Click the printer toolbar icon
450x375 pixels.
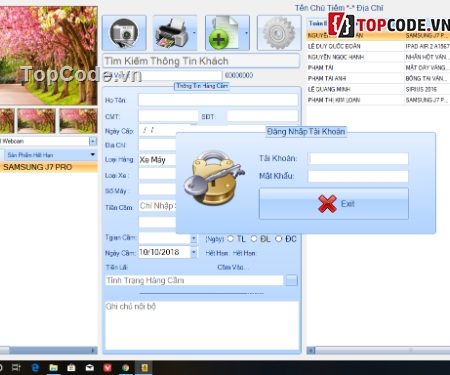(172, 33)
